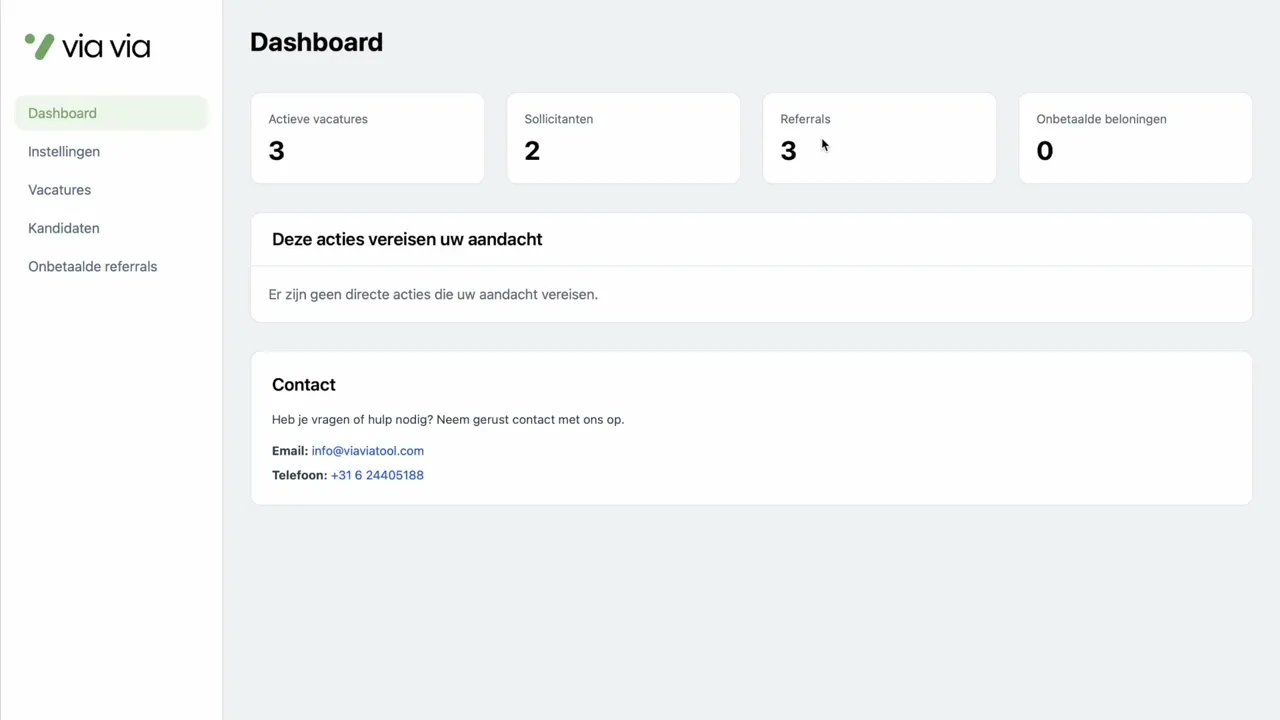Click the number 2 under Sollicitanten
Image resolution: width=1280 pixels, height=720 pixels.
[x=532, y=151]
